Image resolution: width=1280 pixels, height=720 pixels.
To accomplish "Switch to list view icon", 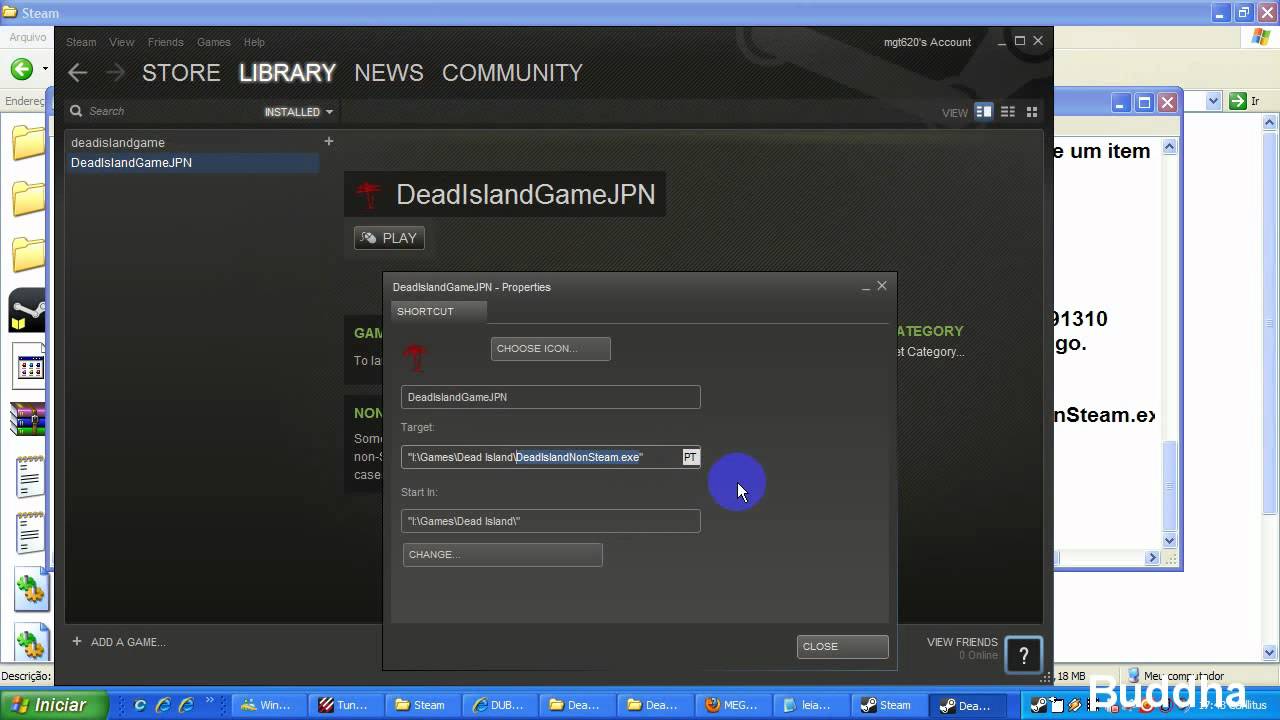I will click(1008, 112).
